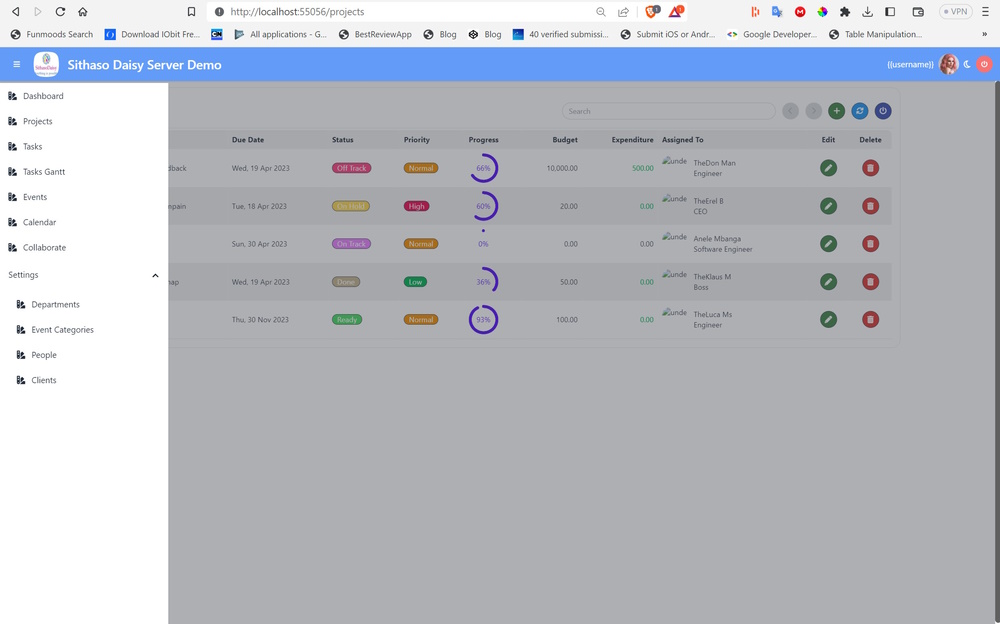Click the Brave shields icon
Viewport: 1000px width, 624px height.
(x=652, y=11)
